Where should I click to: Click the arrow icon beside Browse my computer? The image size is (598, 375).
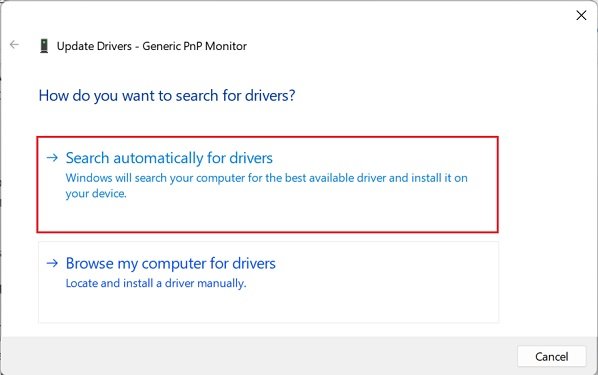point(52,263)
